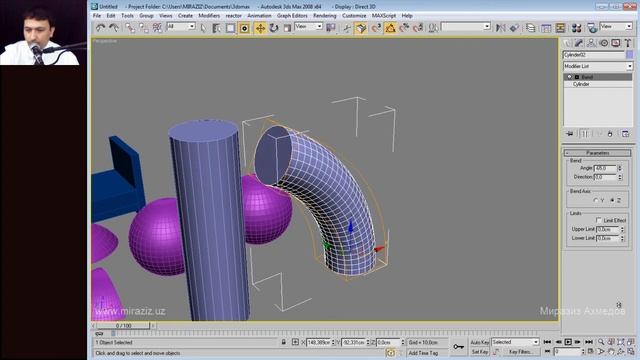Expand the Bend modifier sub-objects
The height and width of the screenshot is (360, 640).
point(577,77)
